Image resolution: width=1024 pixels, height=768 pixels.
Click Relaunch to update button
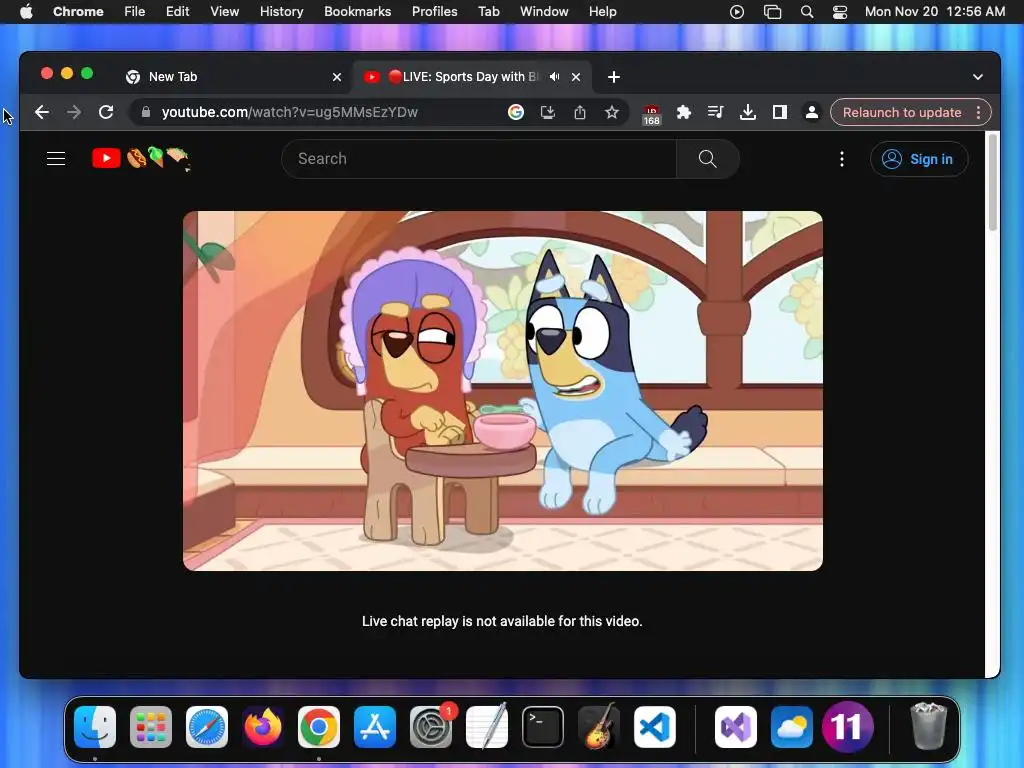902,112
